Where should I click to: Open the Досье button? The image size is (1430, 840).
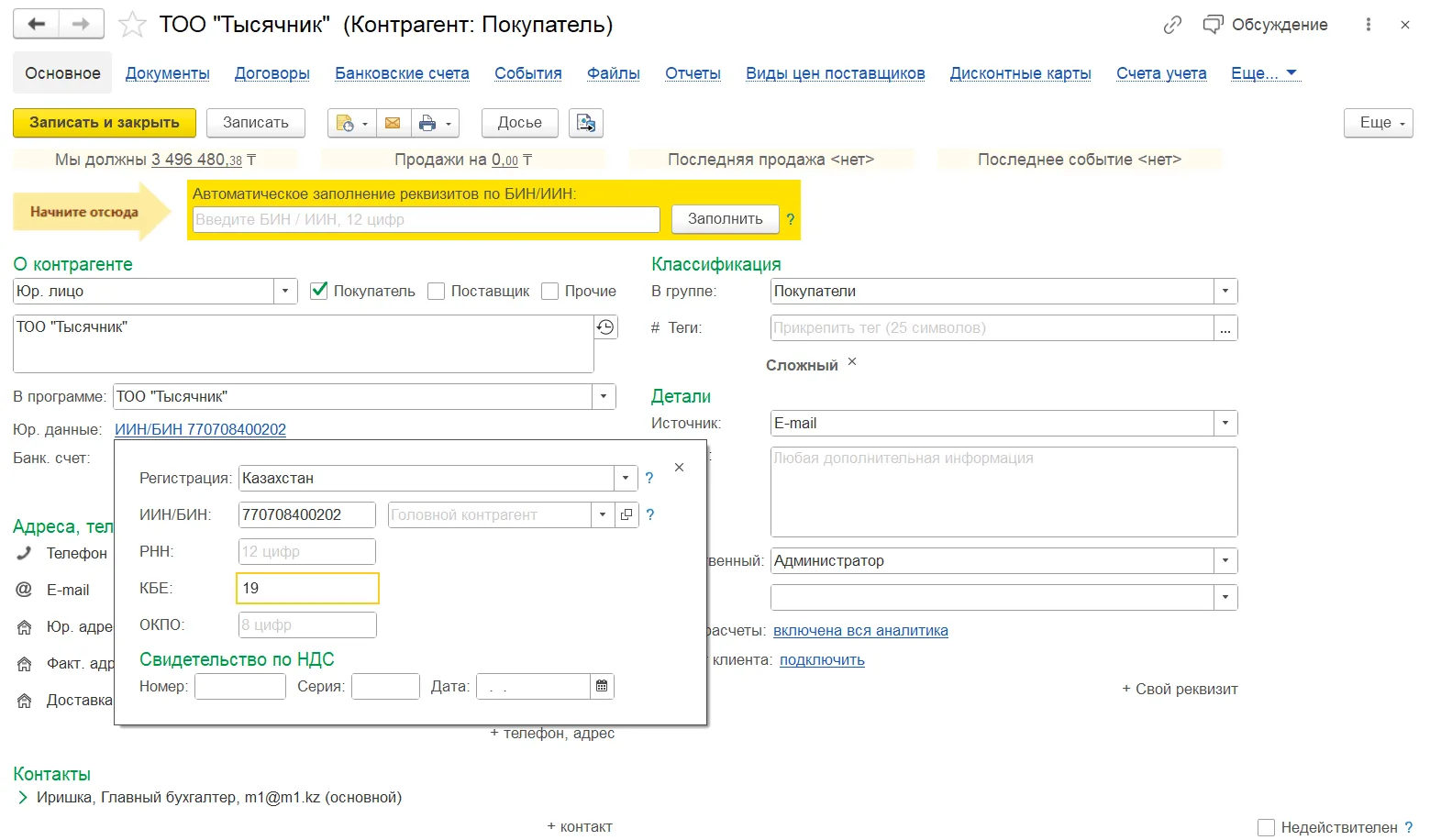tap(520, 123)
